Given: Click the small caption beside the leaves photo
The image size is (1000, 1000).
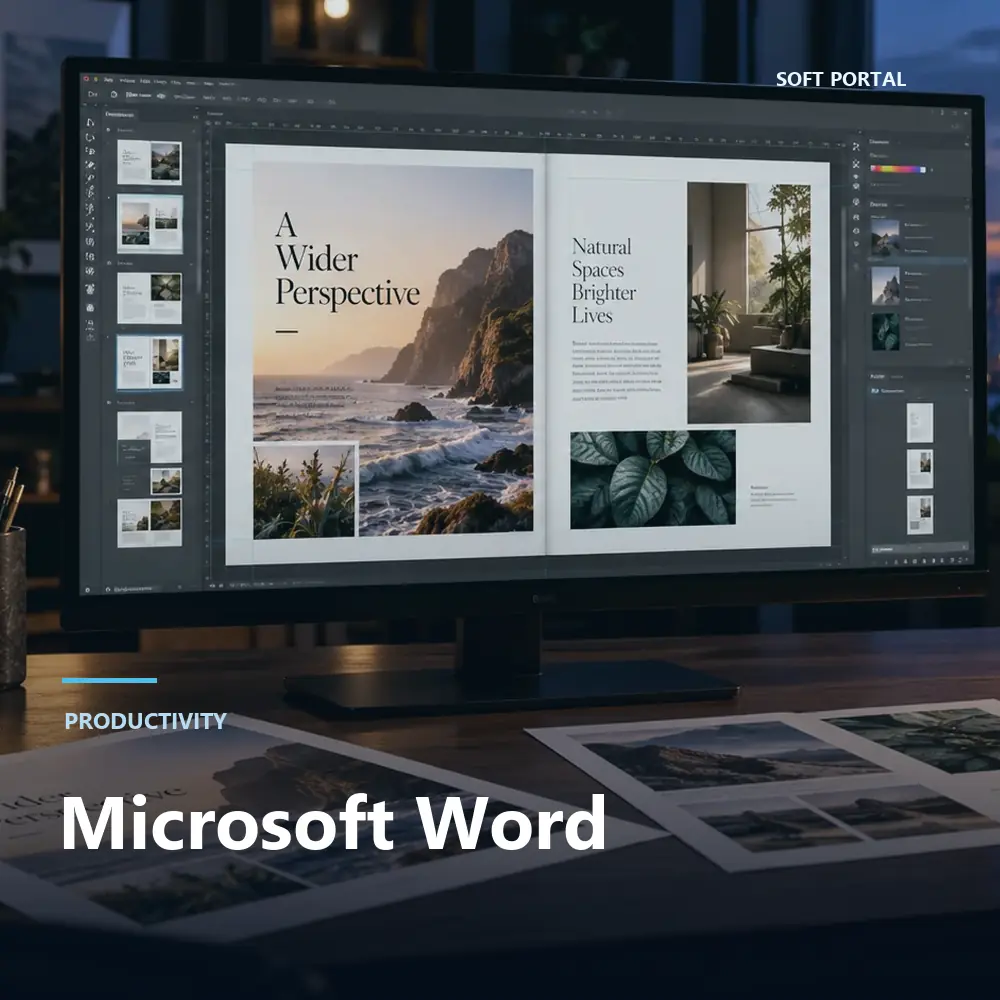Looking at the screenshot, I should click(773, 496).
